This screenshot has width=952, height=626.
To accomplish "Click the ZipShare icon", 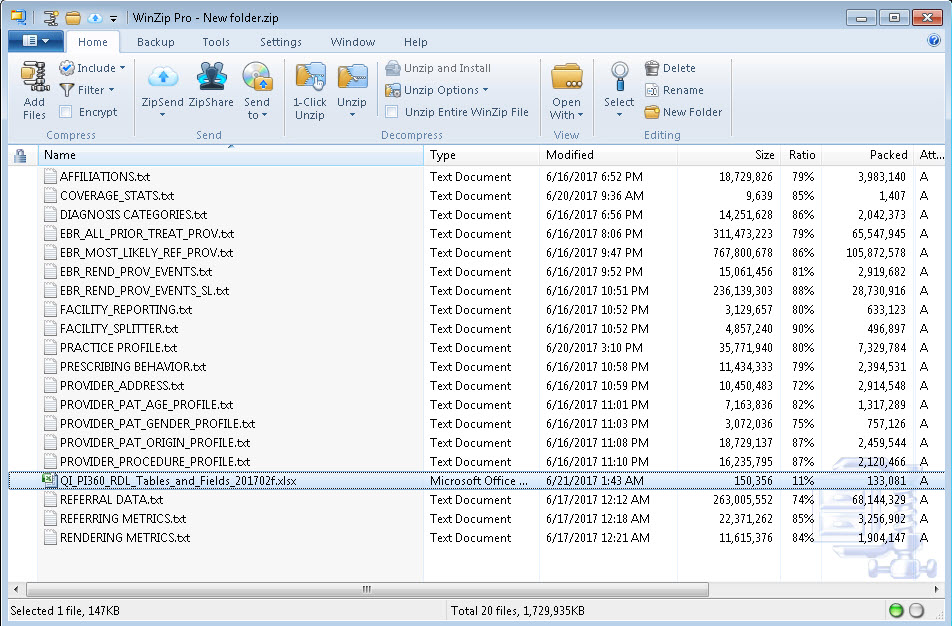I will pyautogui.click(x=211, y=78).
